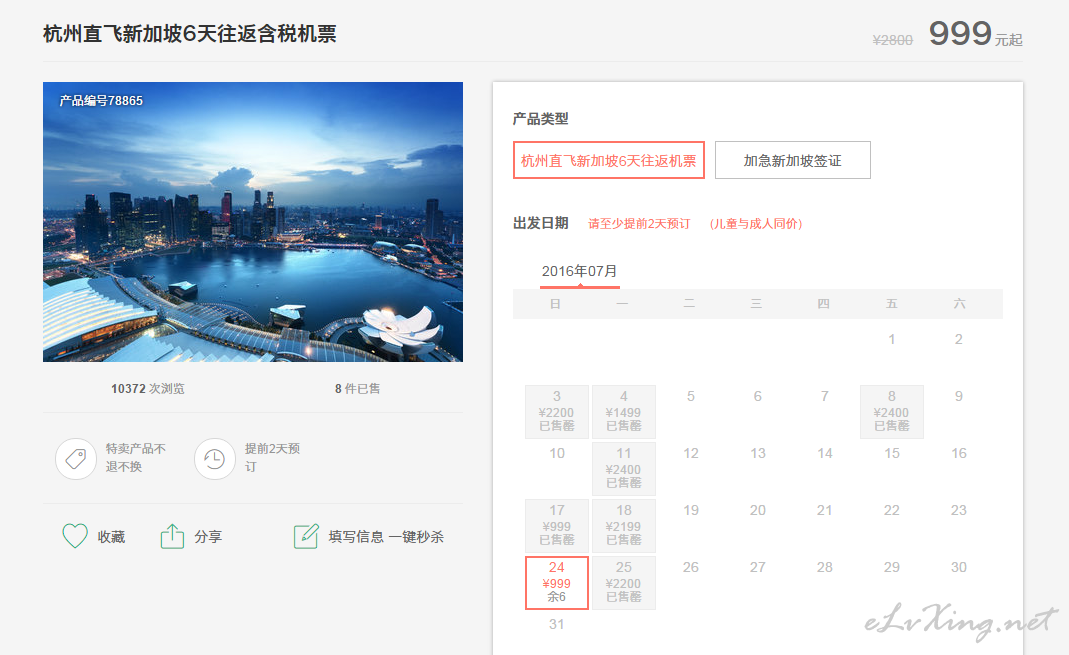
Task: Click sold-out date 11 priced ¥2400
Action: coord(623,469)
